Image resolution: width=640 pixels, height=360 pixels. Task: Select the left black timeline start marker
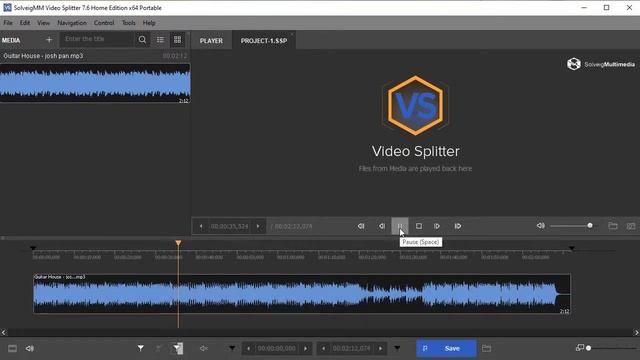(33, 248)
